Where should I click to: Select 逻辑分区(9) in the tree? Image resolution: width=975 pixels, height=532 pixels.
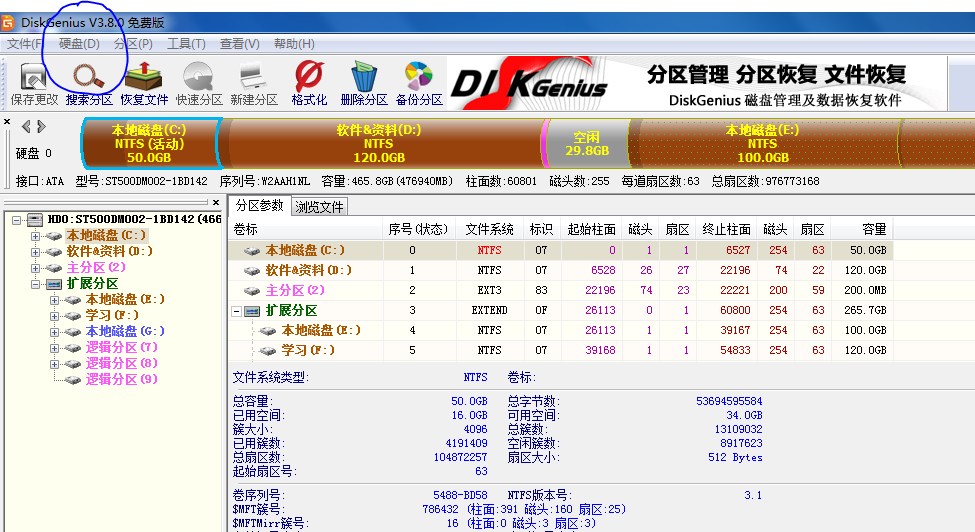click(121, 379)
